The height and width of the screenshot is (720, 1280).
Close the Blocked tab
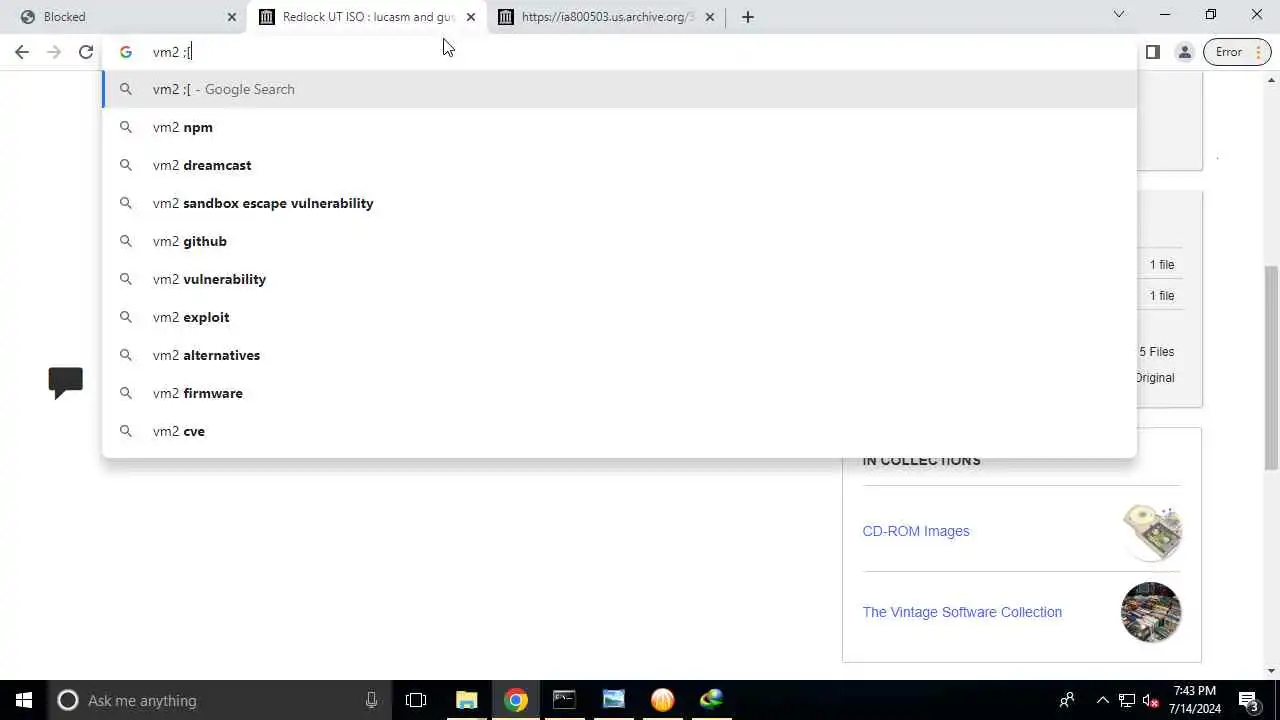tap(232, 17)
